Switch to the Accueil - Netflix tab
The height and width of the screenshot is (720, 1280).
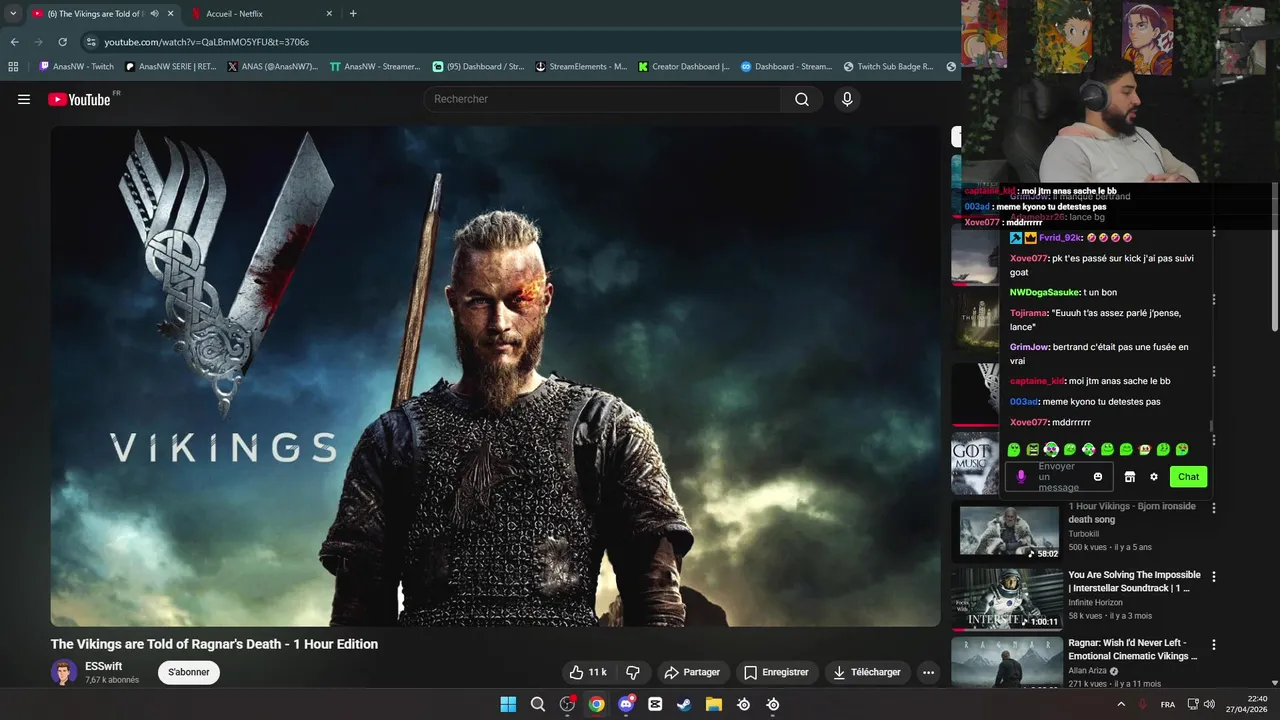(x=263, y=13)
